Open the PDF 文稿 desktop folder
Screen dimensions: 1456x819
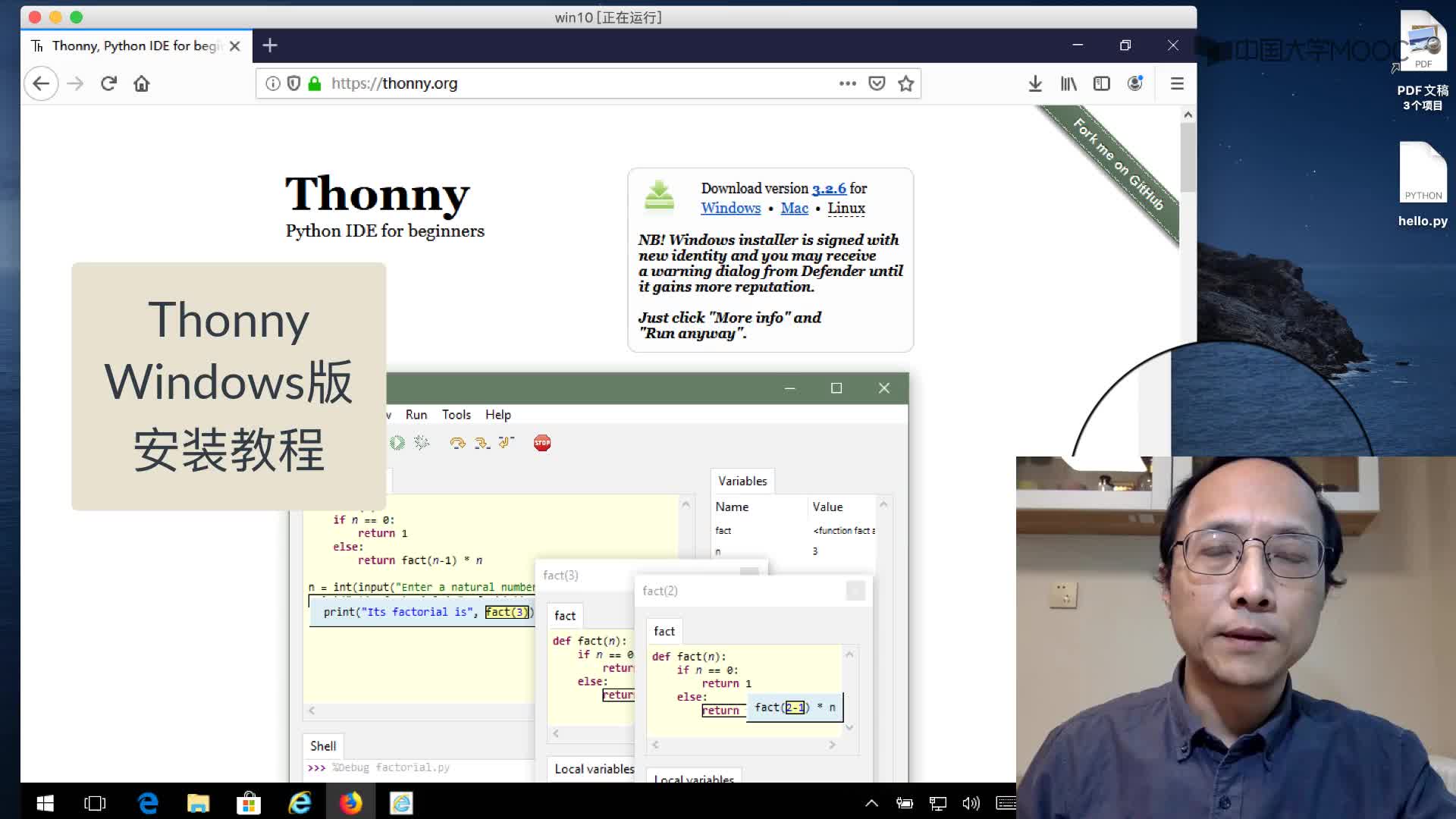[x=1423, y=62]
